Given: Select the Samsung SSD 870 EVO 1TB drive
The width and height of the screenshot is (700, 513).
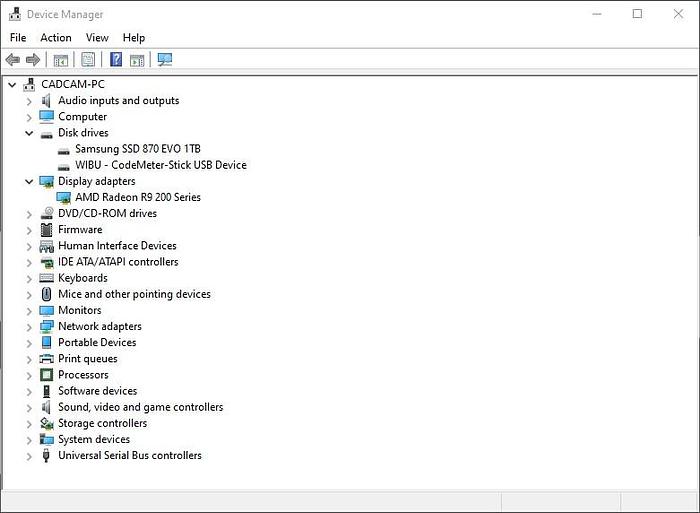Looking at the screenshot, I should click(x=137, y=149).
